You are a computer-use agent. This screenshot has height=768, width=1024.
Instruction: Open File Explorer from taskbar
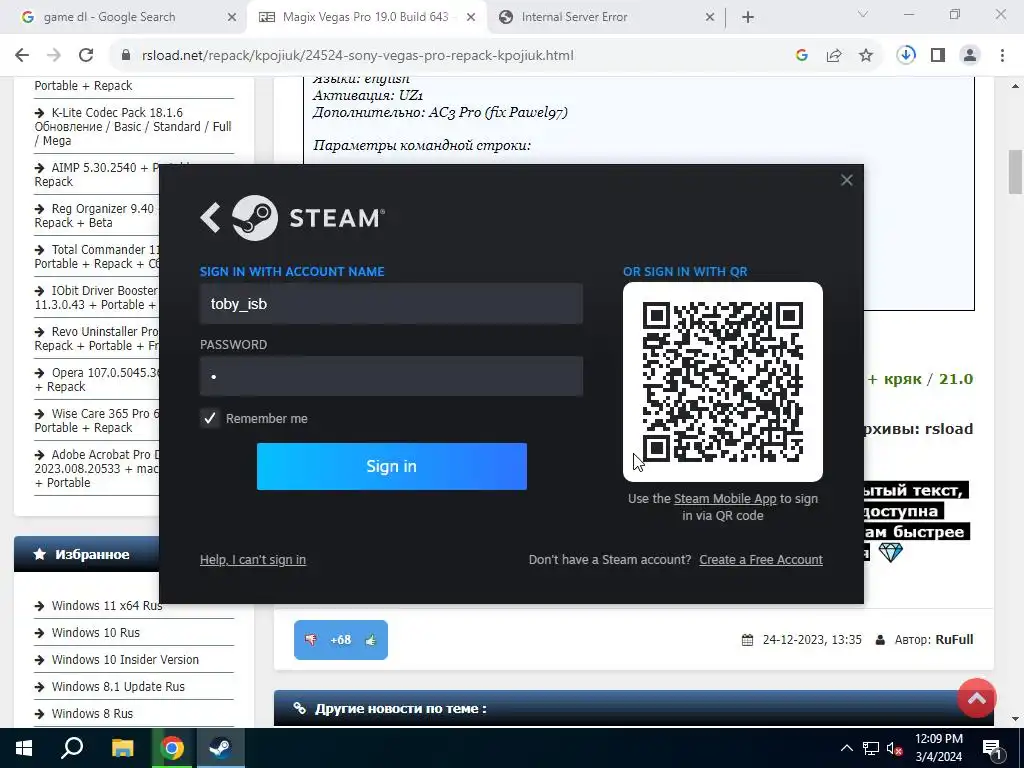tap(122, 748)
